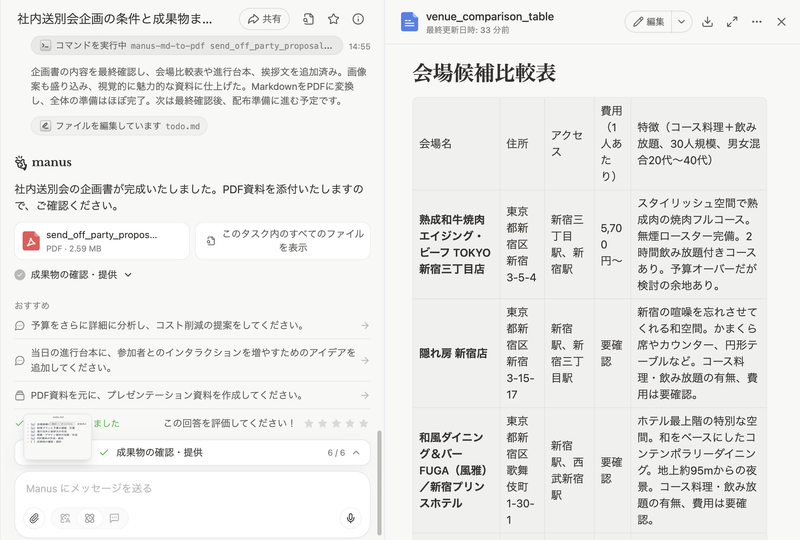Open the file list icon in header
Screen dimensions: 800x540
[309, 19]
